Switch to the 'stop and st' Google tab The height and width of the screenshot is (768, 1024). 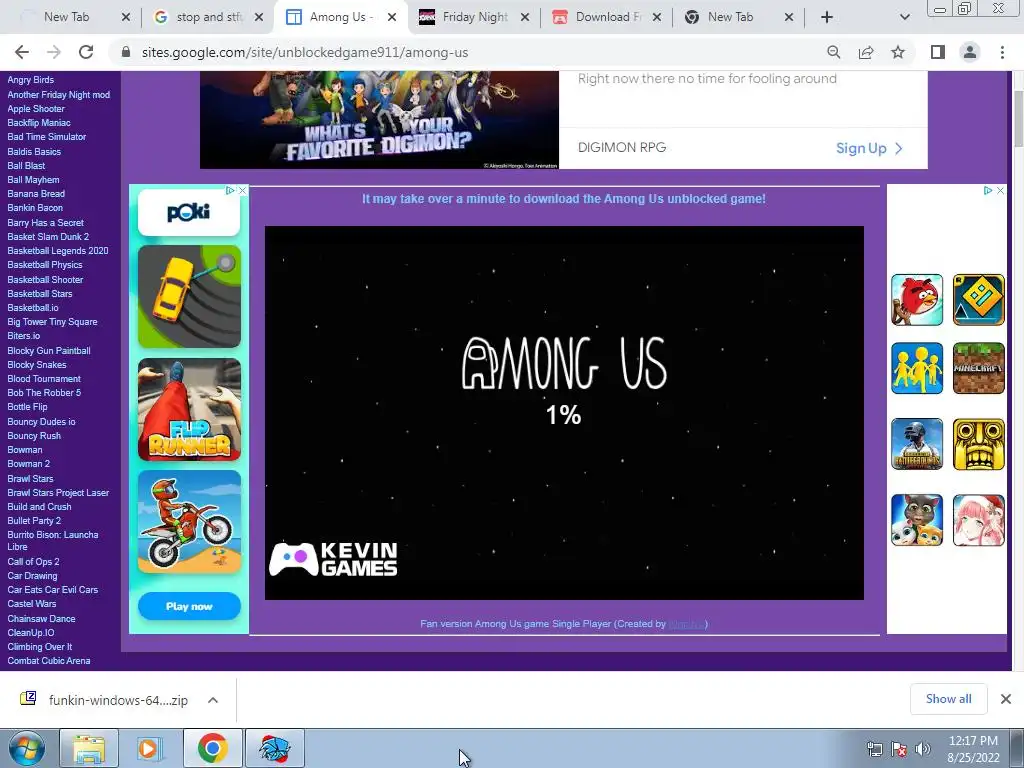pyautogui.click(x=208, y=17)
